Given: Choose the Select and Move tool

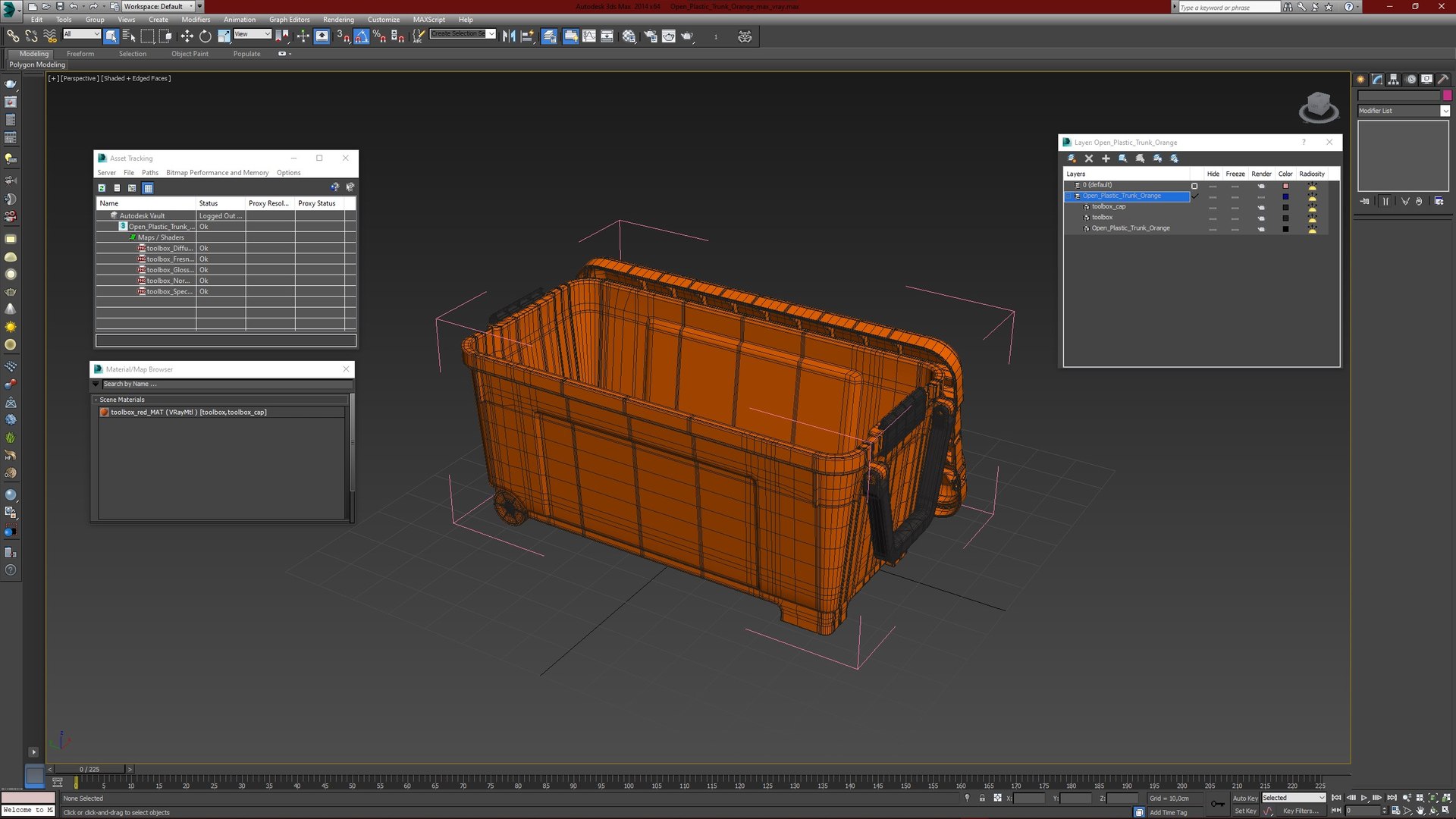Looking at the screenshot, I should point(187,36).
